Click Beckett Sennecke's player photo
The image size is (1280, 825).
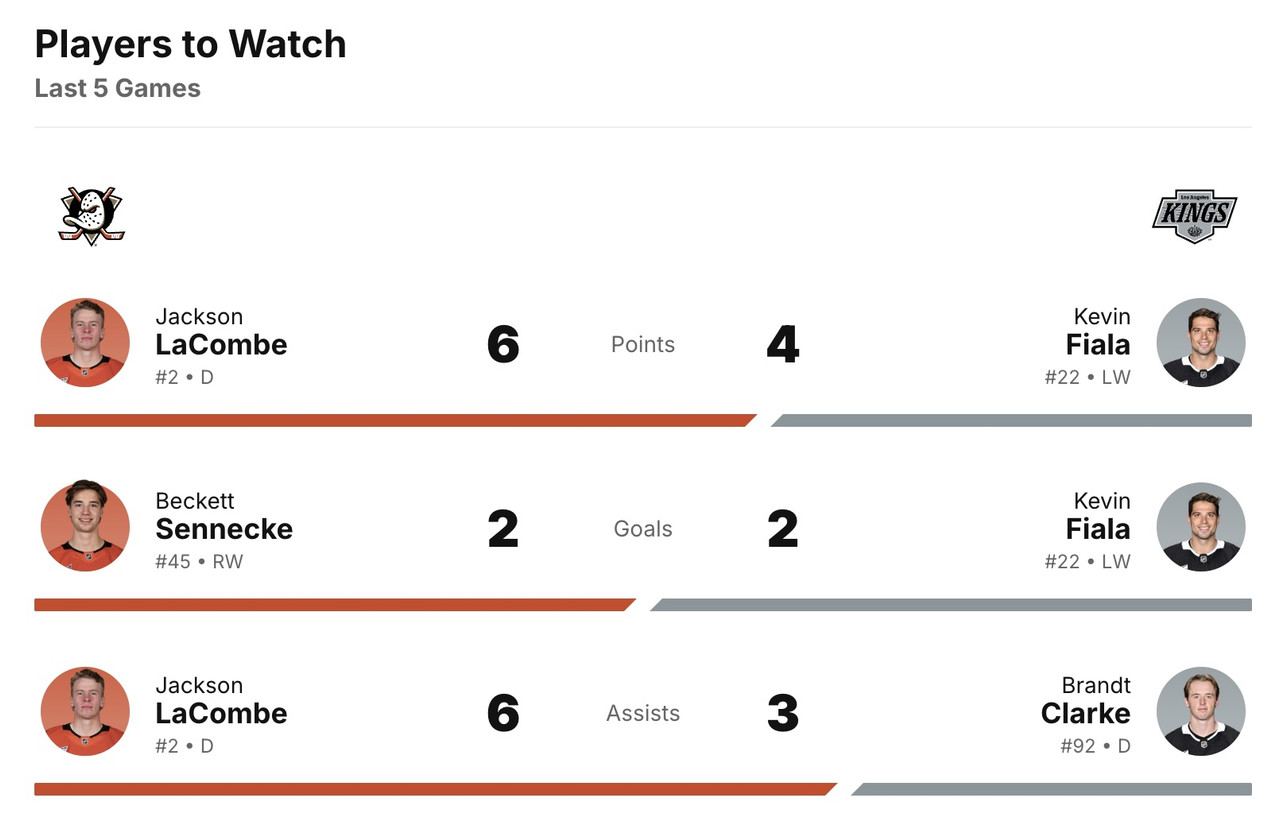pyautogui.click(x=85, y=527)
